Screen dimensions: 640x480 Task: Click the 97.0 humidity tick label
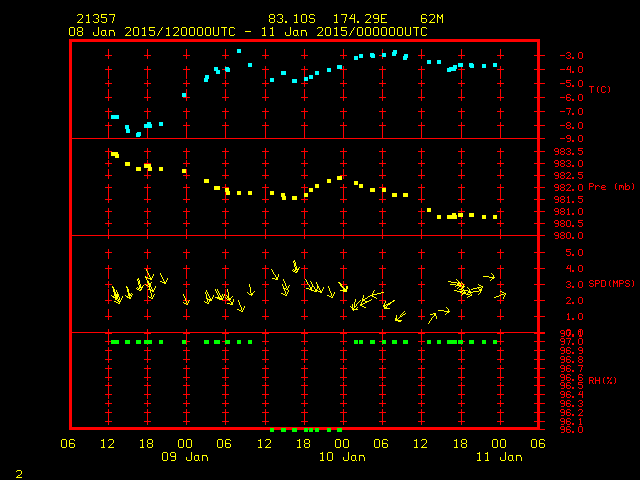[x=571, y=342]
